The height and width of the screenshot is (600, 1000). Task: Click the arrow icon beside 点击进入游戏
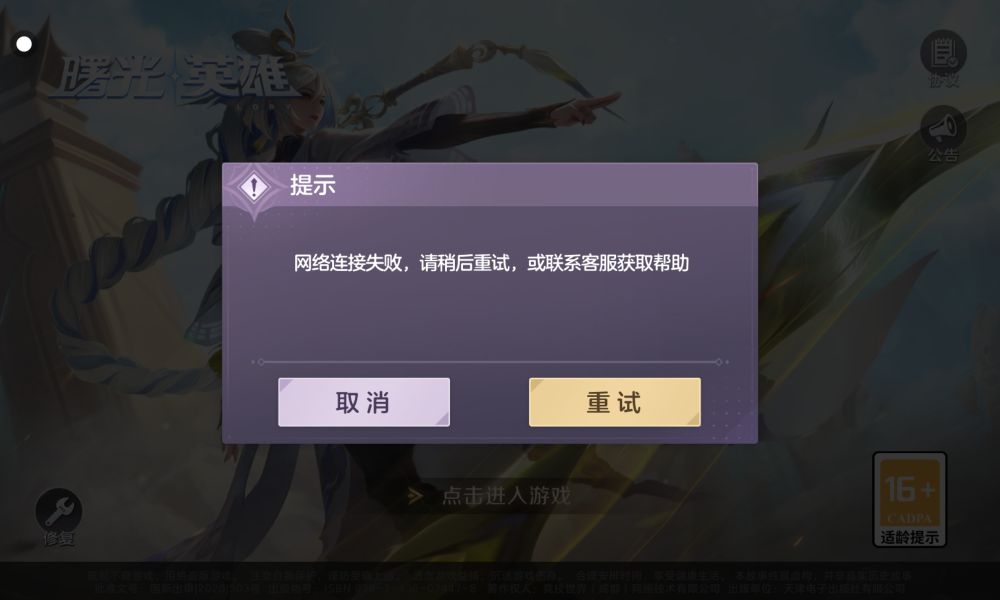pos(415,495)
